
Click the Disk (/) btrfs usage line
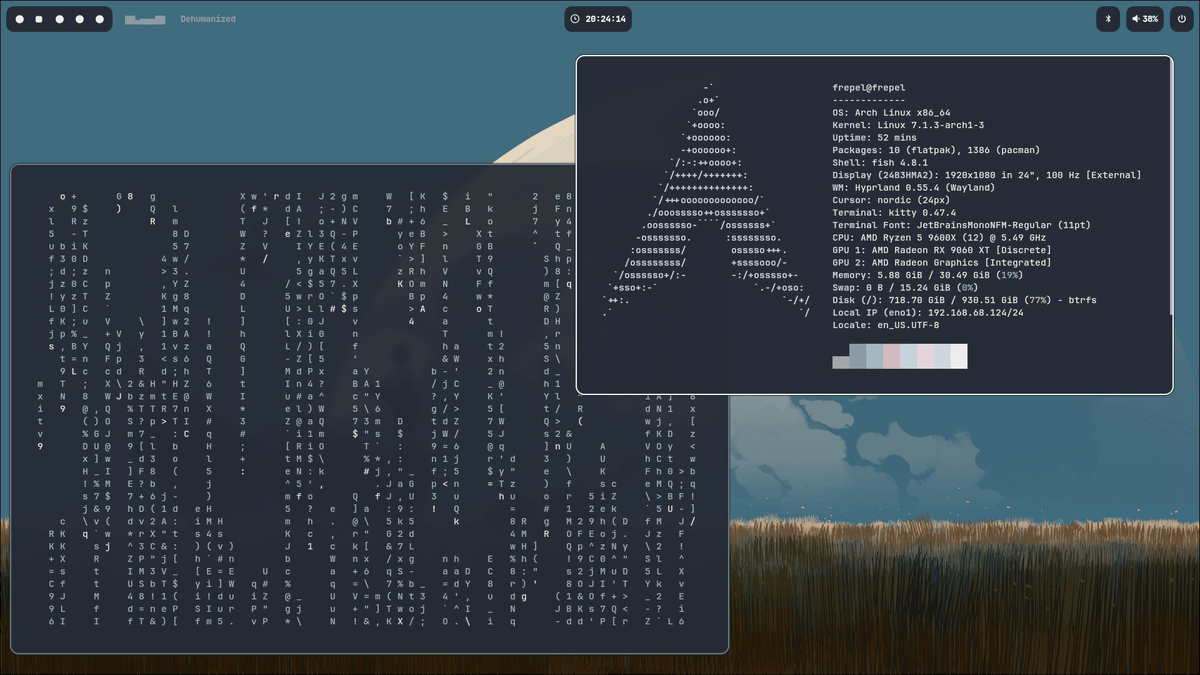tap(964, 300)
